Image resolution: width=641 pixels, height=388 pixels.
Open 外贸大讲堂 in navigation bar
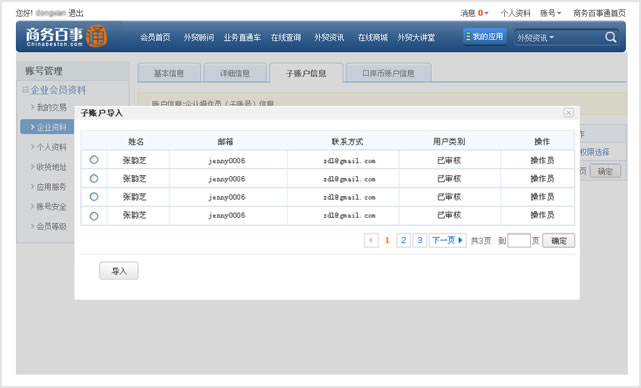click(x=416, y=37)
